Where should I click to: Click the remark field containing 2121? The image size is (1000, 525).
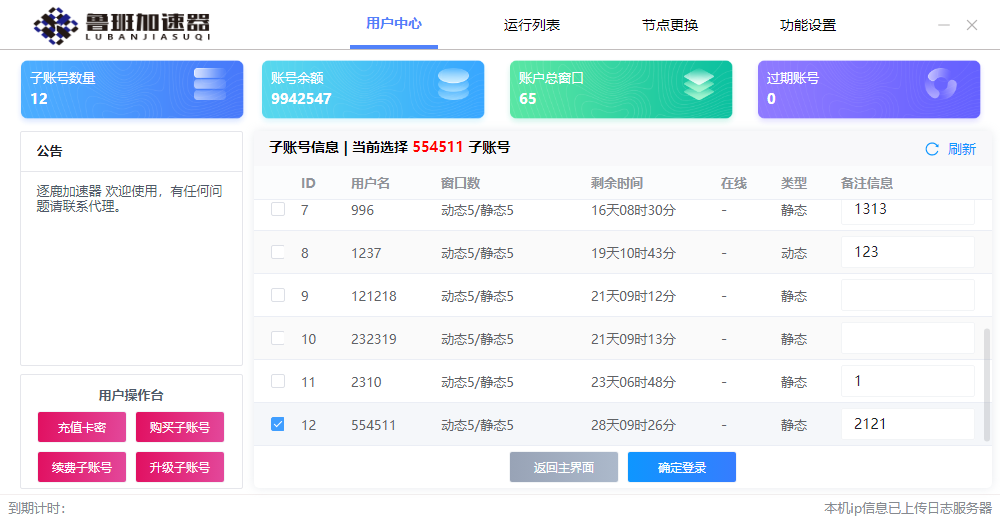click(907, 424)
